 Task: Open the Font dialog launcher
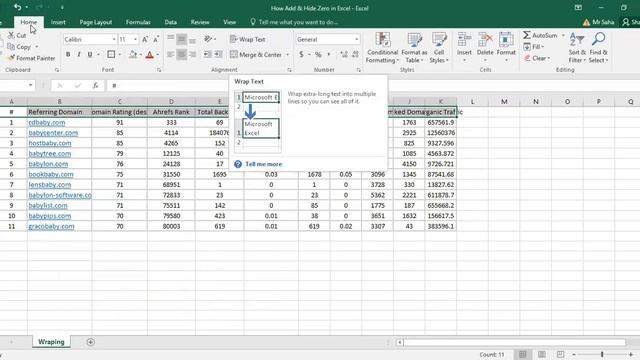(159, 70)
